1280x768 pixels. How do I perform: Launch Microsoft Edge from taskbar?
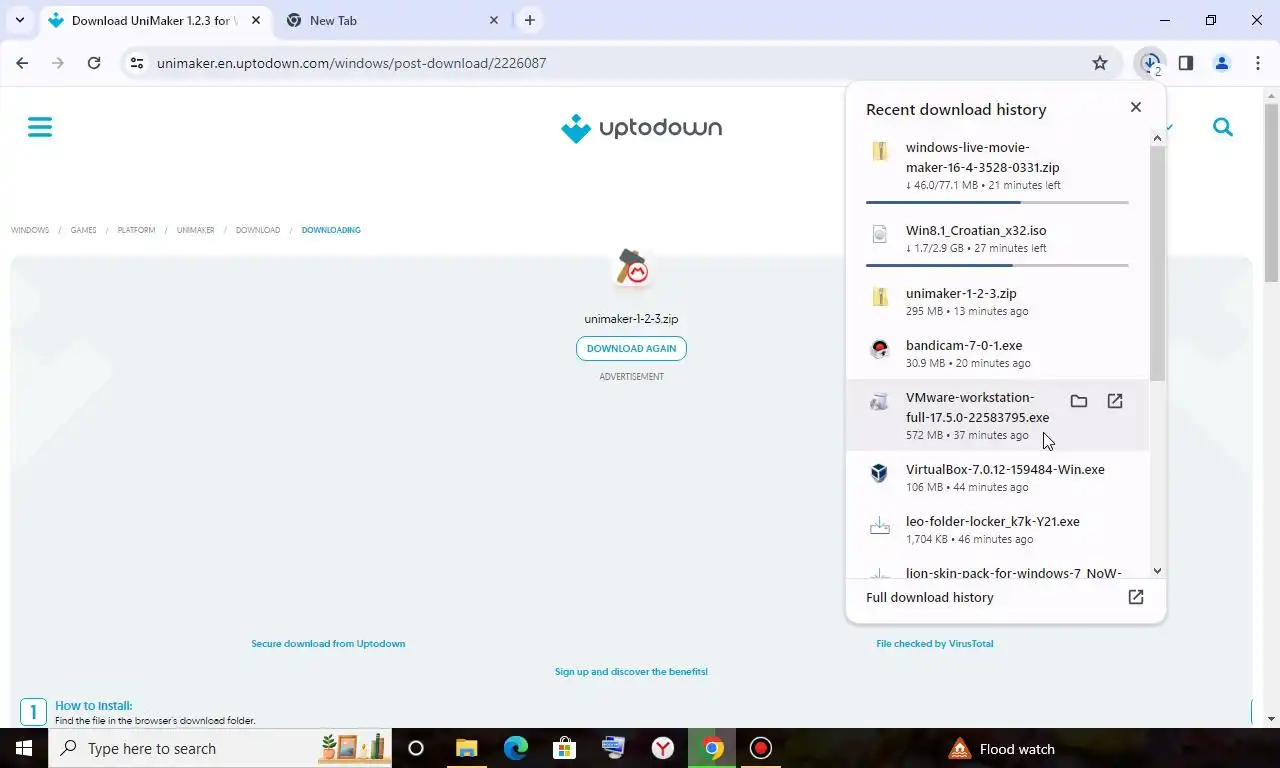516,748
